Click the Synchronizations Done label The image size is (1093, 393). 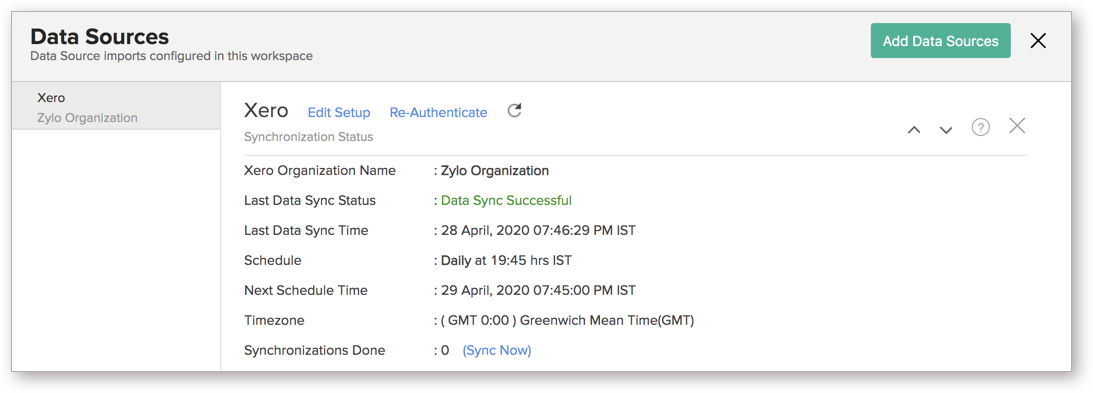pyautogui.click(x=314, y=350)
